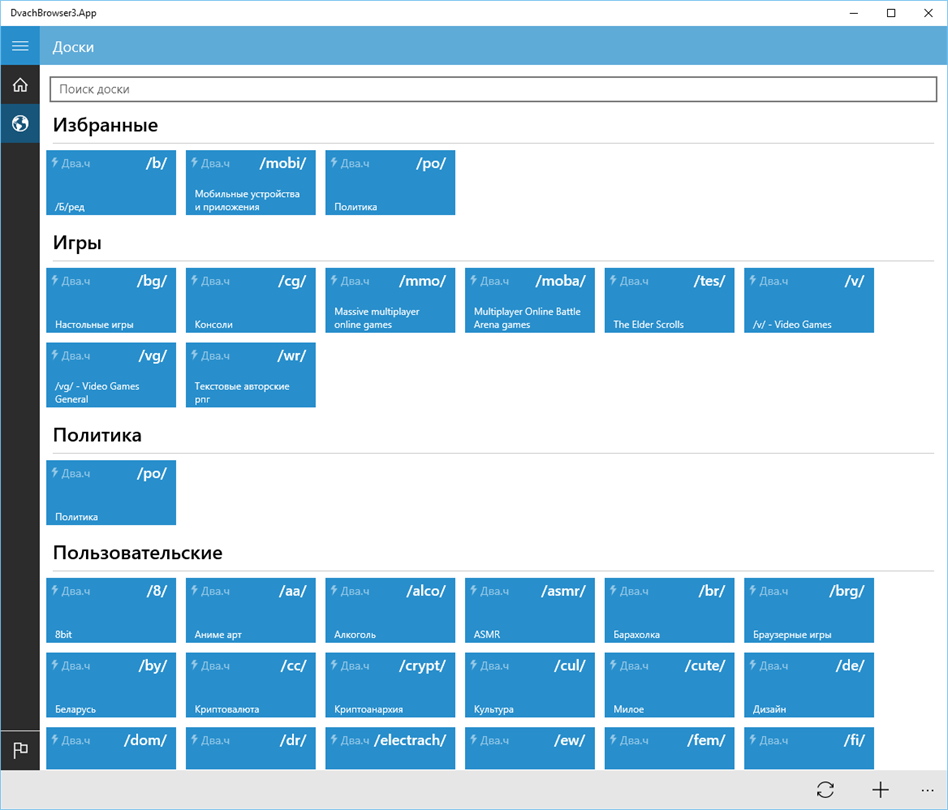The image size is (948, 810).
Task: Select the /asmr/ board tile
Action: pyautogui.click(x=530, y=611)
